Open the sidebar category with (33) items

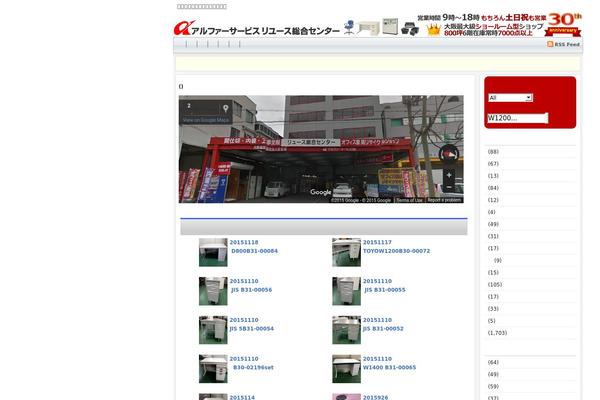(x=493, y=309)
